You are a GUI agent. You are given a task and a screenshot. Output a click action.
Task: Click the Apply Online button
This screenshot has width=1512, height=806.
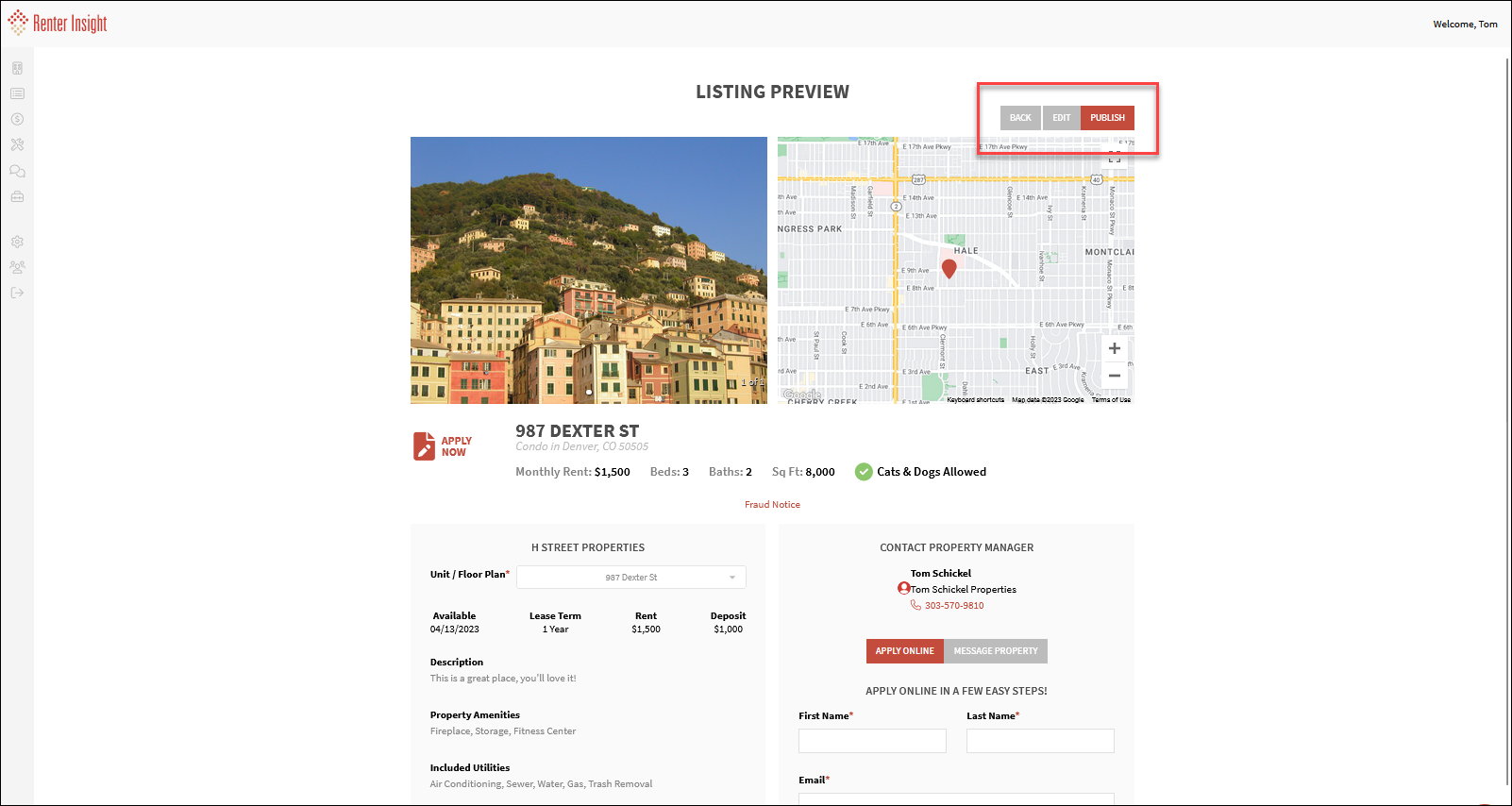coord(904,651)
